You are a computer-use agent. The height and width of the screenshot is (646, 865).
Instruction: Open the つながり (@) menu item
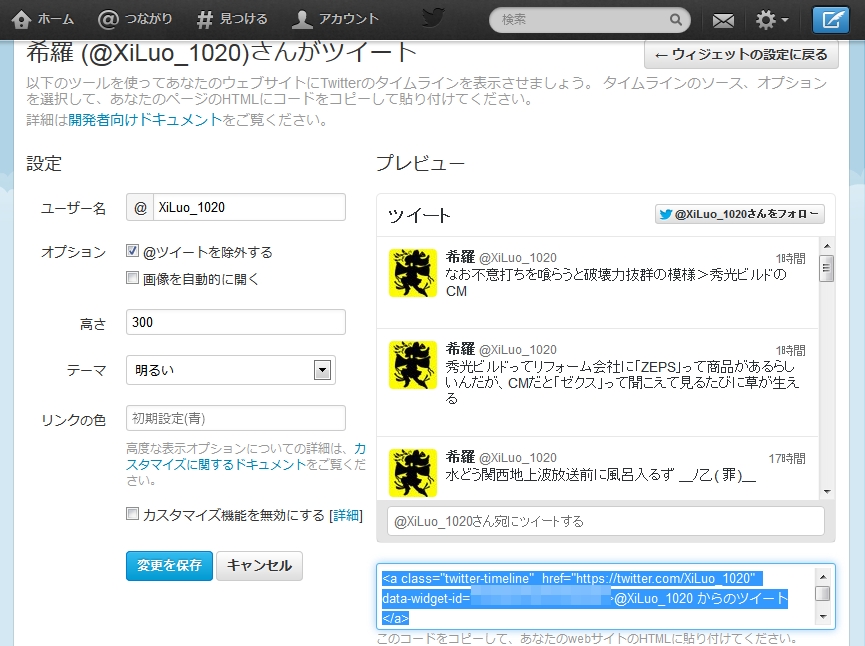click(135, 19)
